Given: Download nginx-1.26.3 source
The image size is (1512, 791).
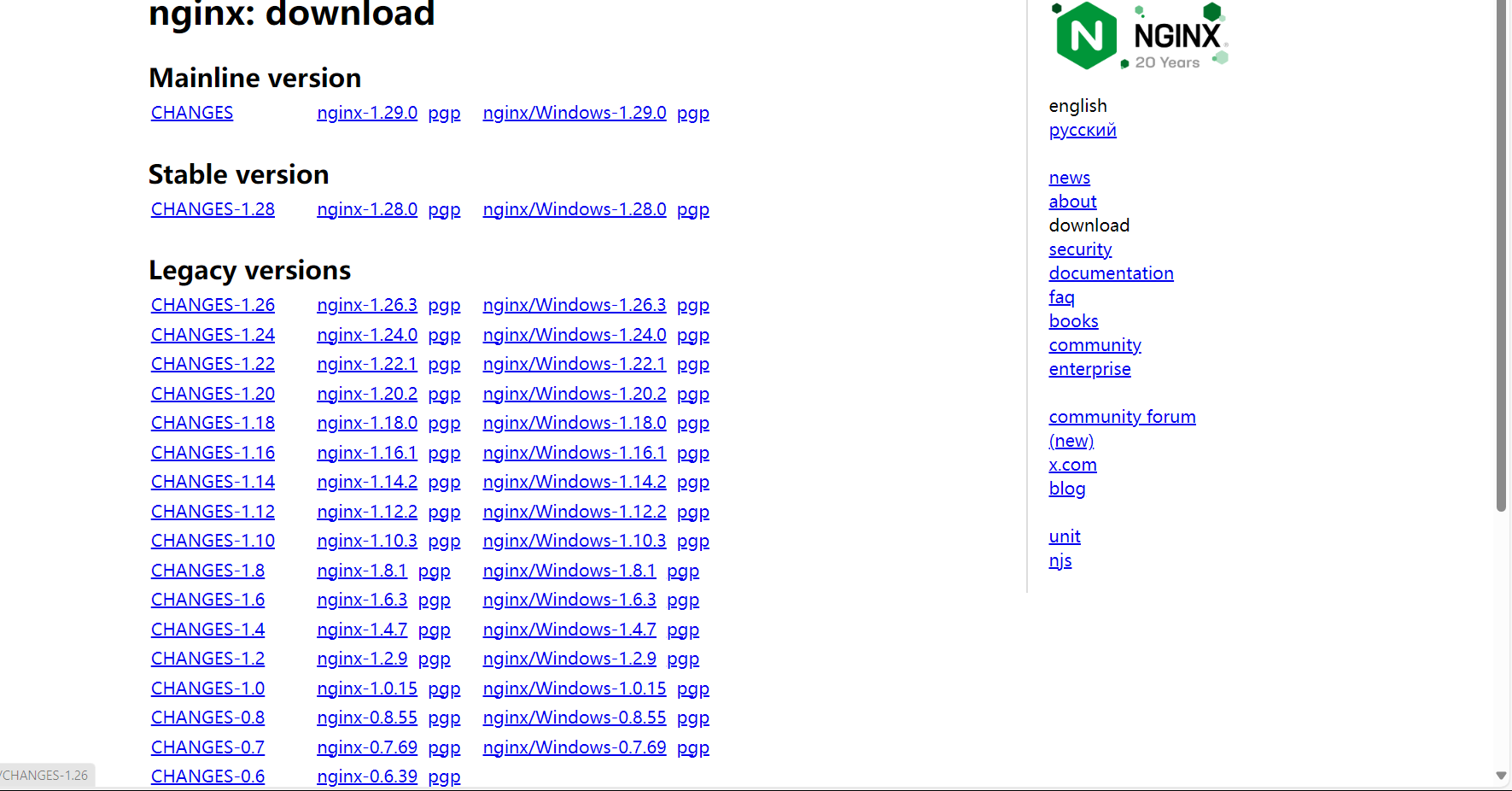Looking at the screenshot, I should (367, 305).
